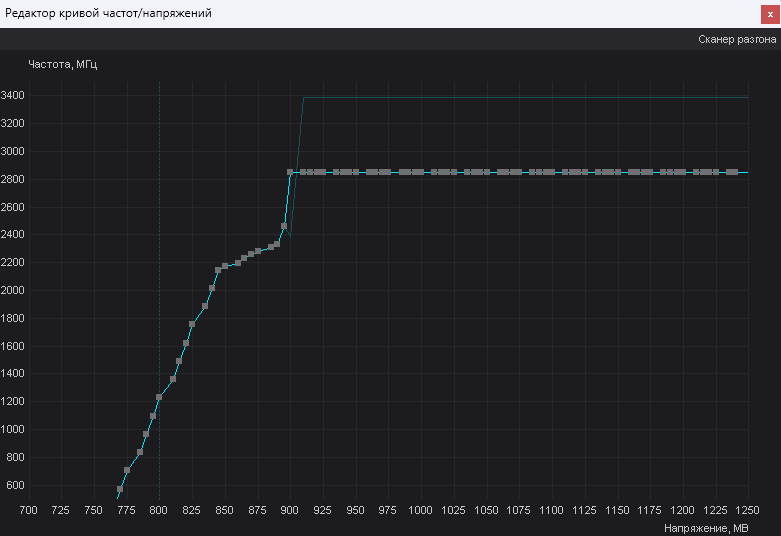781x536 pixels.
Task: Select the curve point at 825 mV
Action: [192, 324]
